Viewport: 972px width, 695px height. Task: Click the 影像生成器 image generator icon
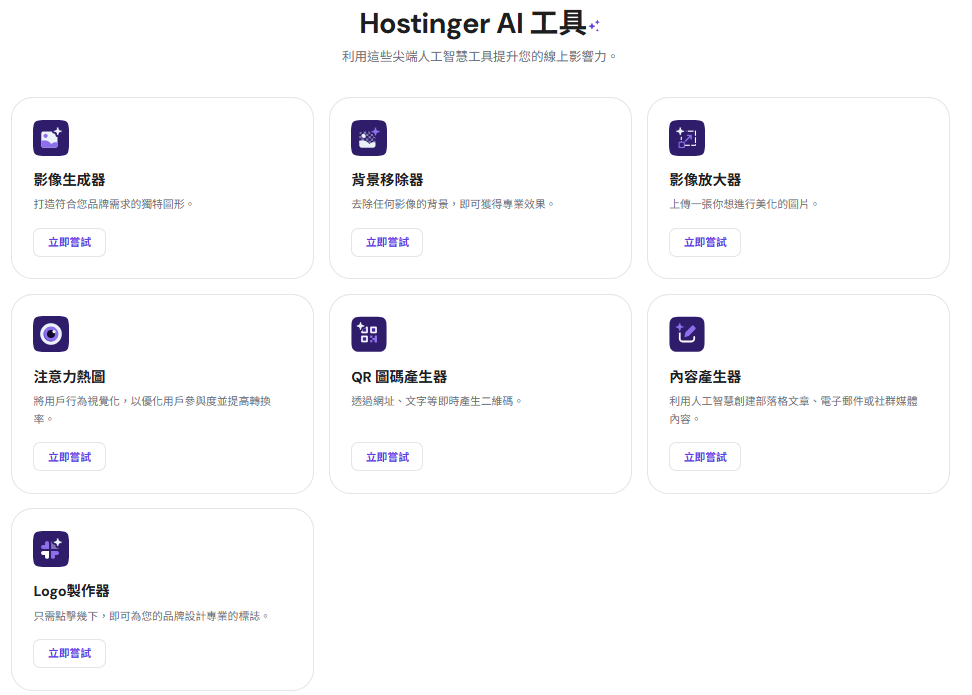tap(51, 138)
